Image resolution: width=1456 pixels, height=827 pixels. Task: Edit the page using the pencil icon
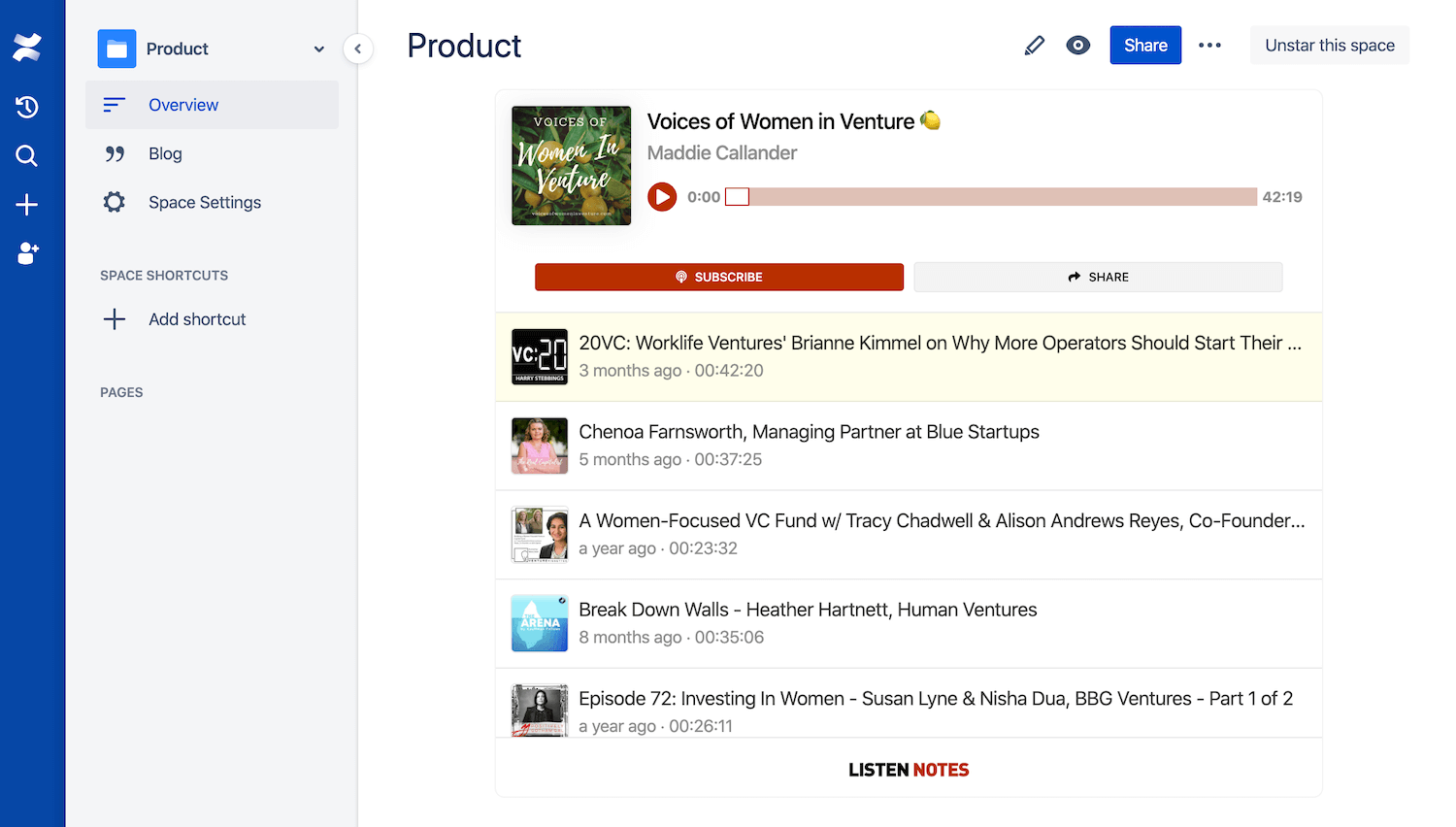click(1035, 46)
